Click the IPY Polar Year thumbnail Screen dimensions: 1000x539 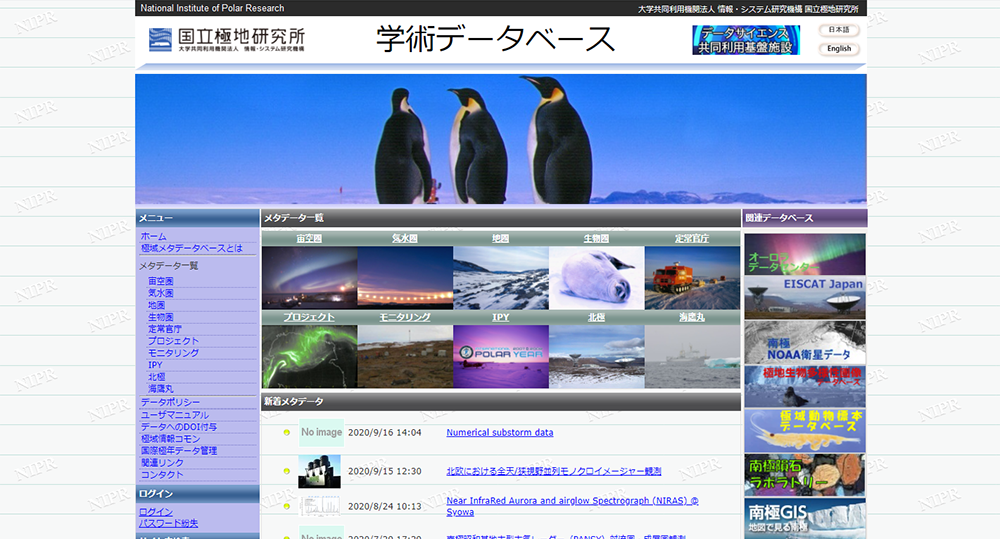pos(500,356)
